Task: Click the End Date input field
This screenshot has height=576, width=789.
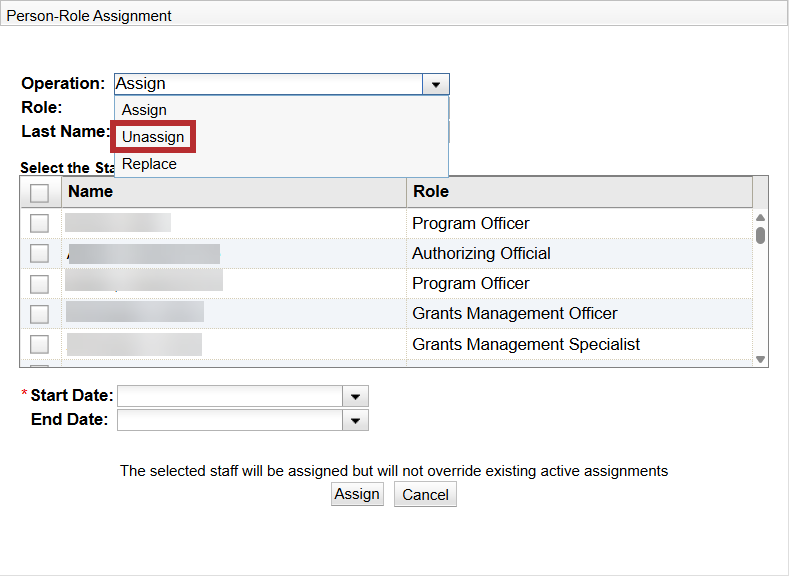Action: tap(230, 421)
